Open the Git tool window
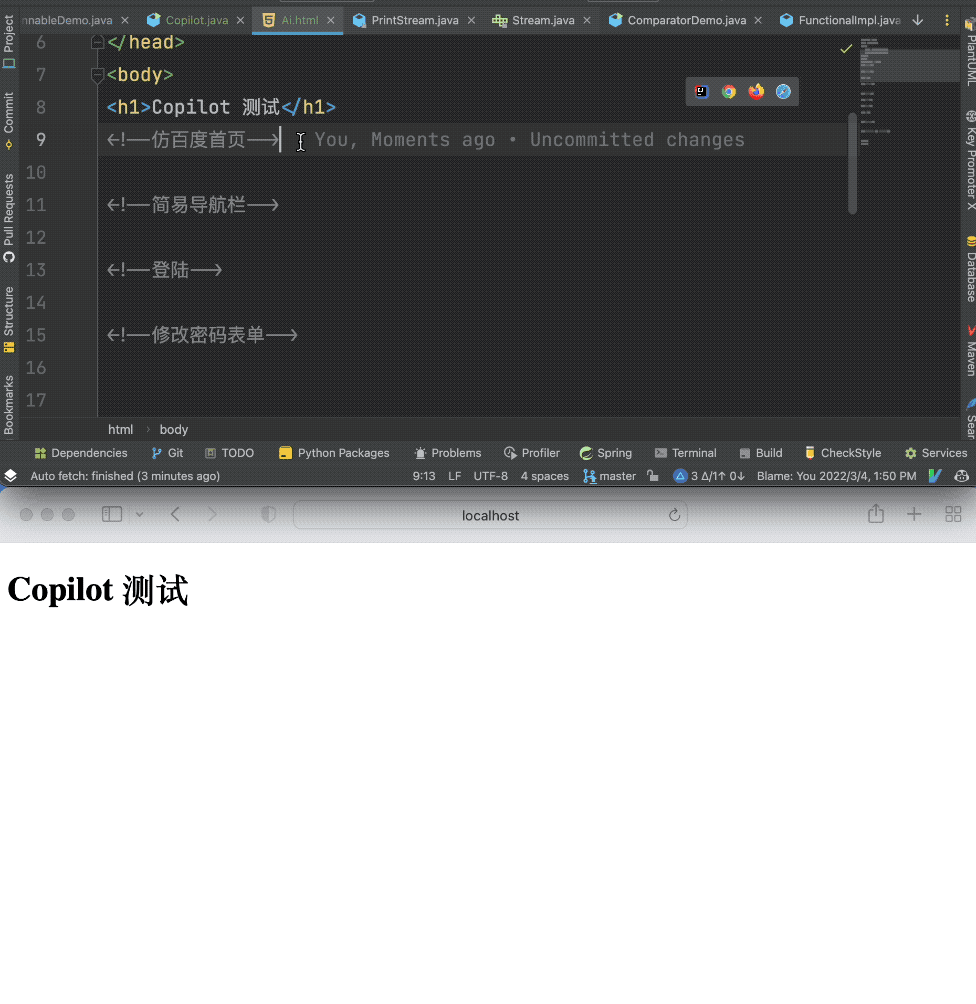 (x=167, y=453)
